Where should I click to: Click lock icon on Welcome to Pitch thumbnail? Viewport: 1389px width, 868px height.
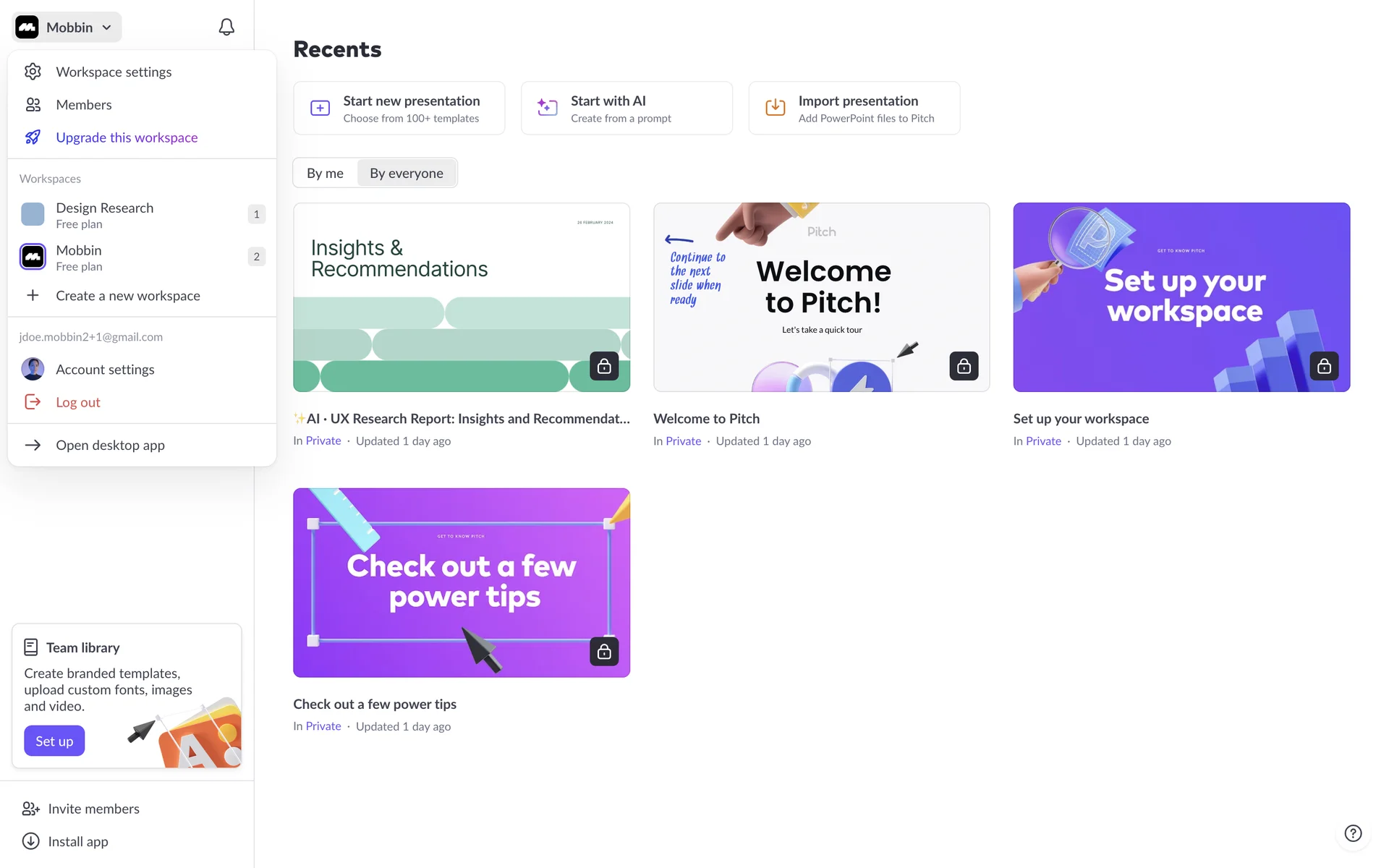click(964, 366)
